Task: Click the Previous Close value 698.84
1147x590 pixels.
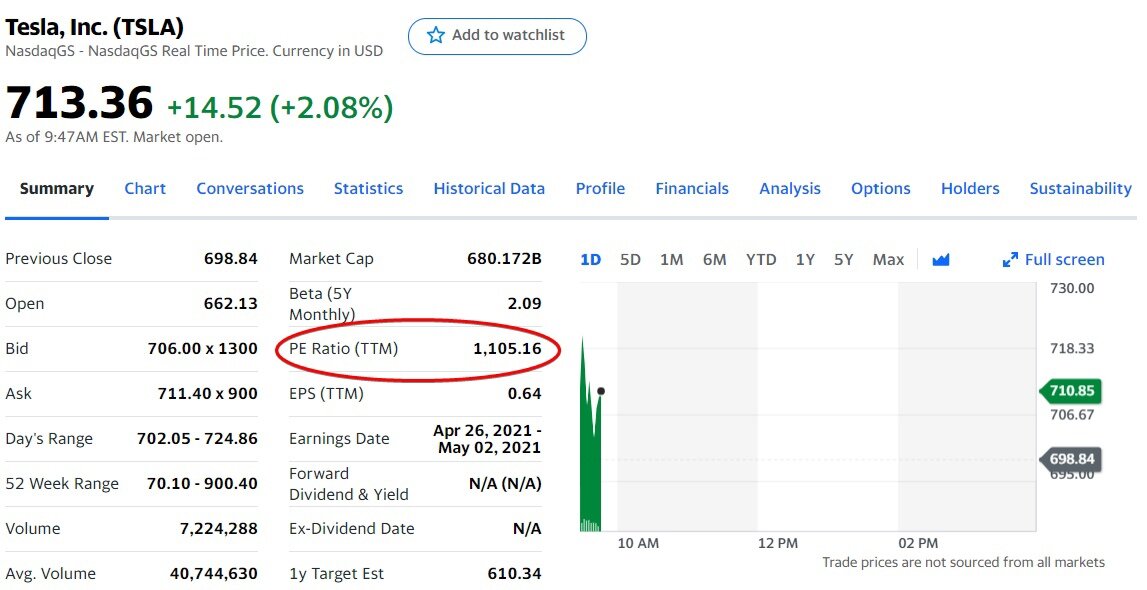Action: coord(230,259)
